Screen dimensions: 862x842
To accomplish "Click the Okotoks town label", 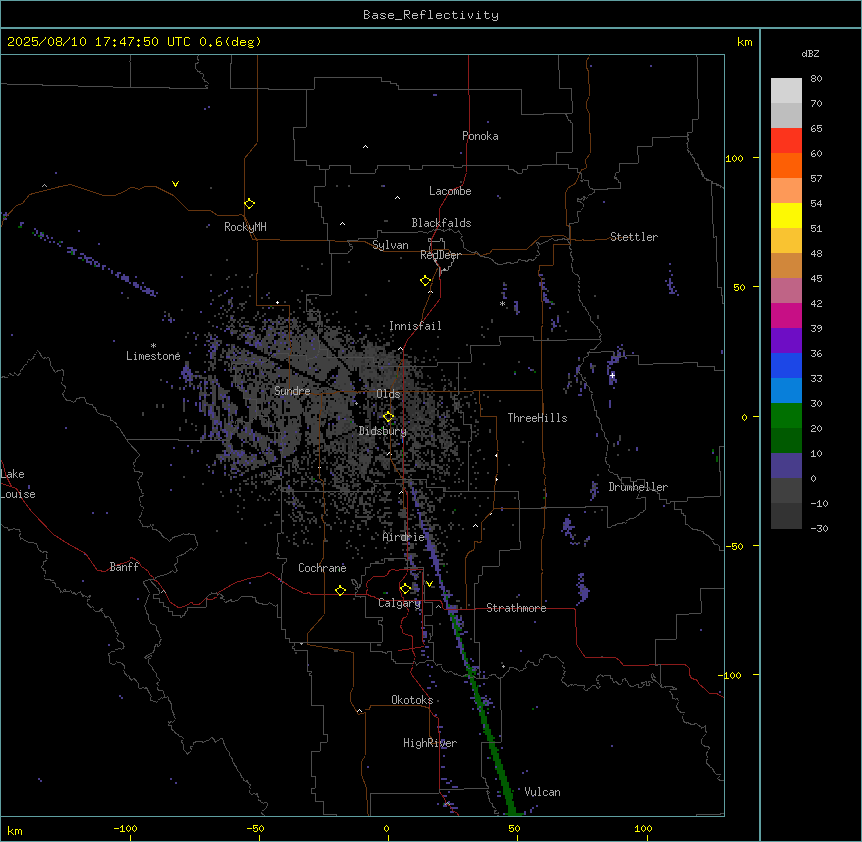I will pyautogui.click(x=412, y=700).
